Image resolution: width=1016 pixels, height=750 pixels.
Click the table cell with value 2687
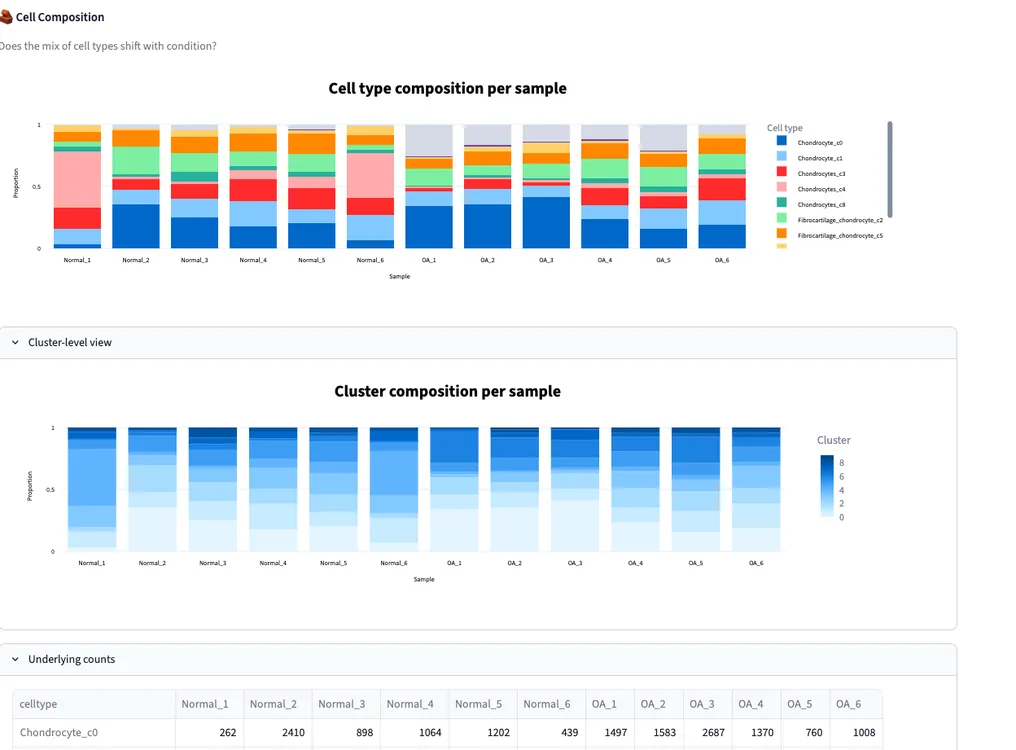tap(708, 732)
